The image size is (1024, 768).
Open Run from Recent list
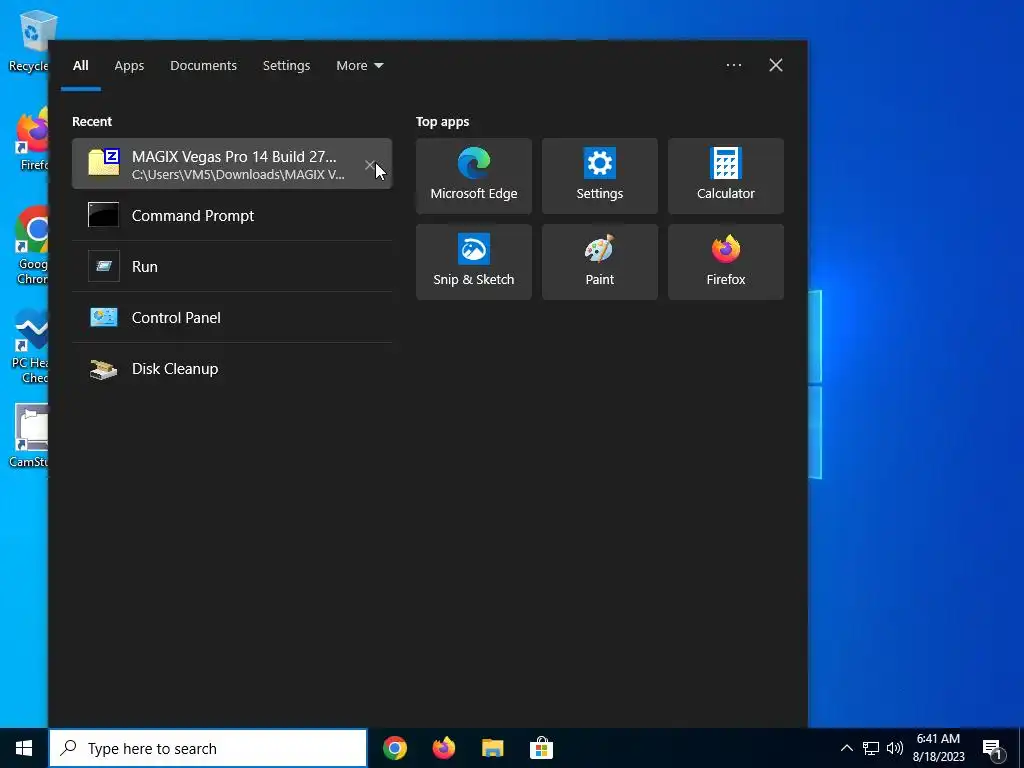click(x=232, y=266)
